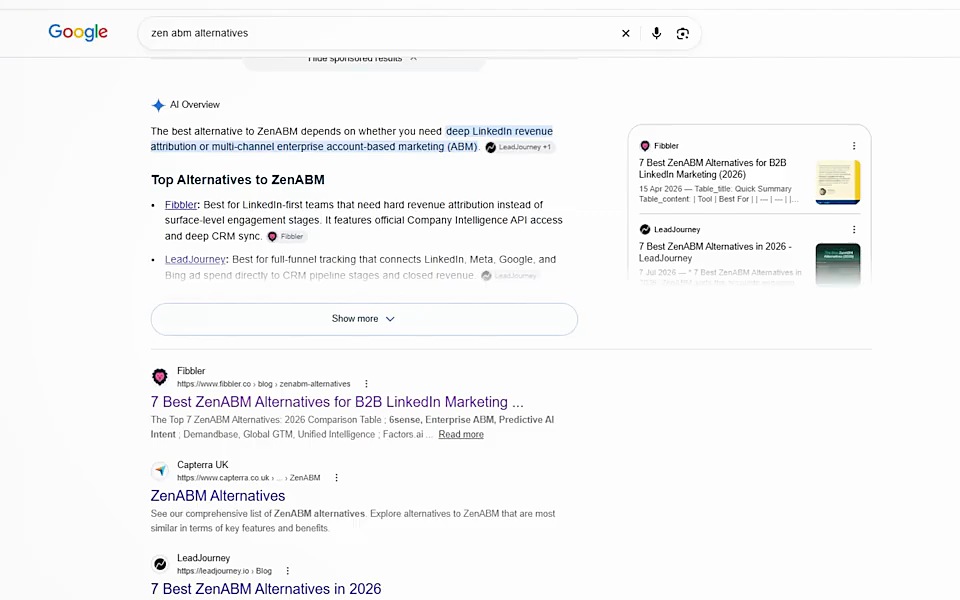
Task: Select the AI Overview sparkle icon
Action: [158, 105]
